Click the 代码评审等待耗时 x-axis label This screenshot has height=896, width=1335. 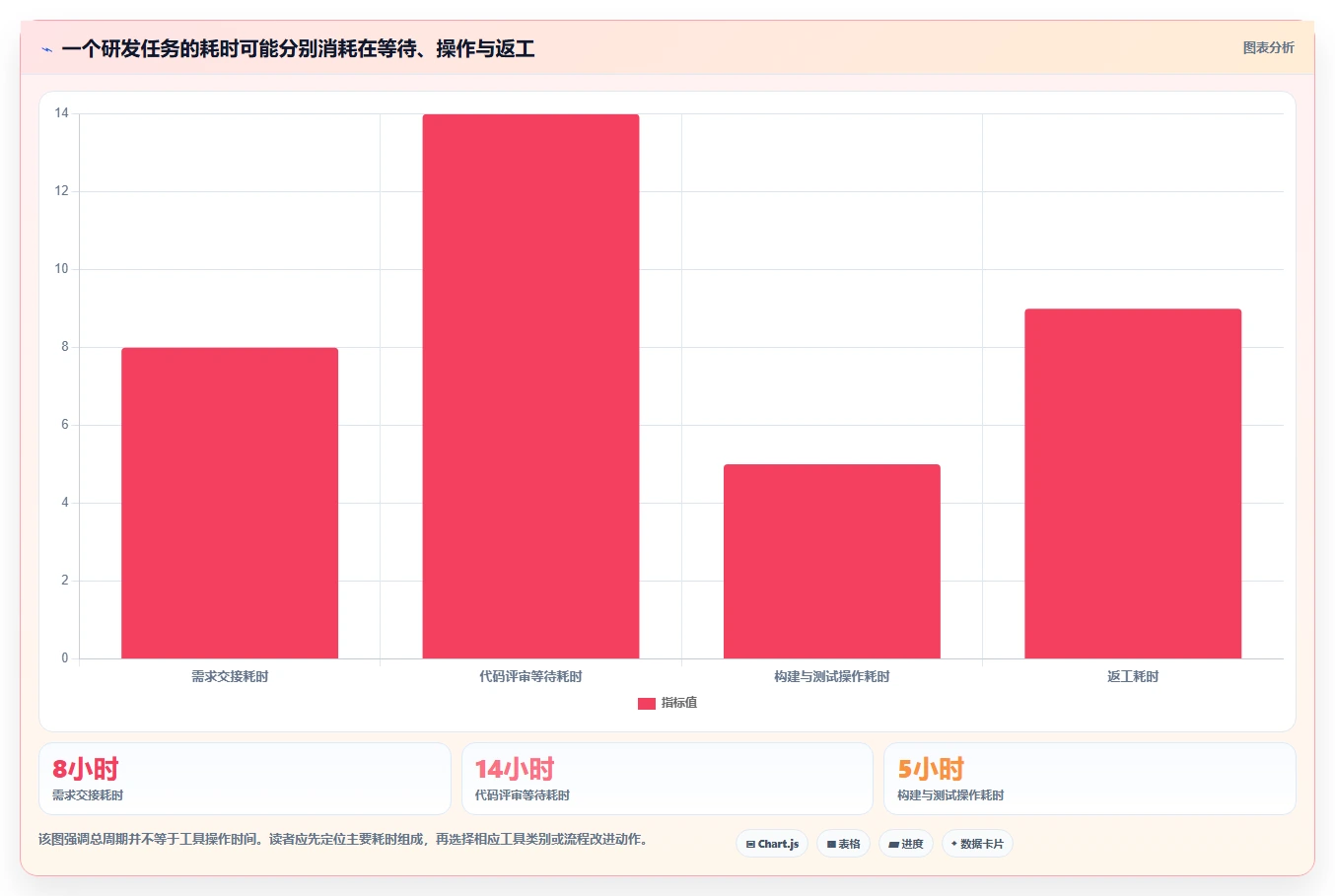click(530, 676)
